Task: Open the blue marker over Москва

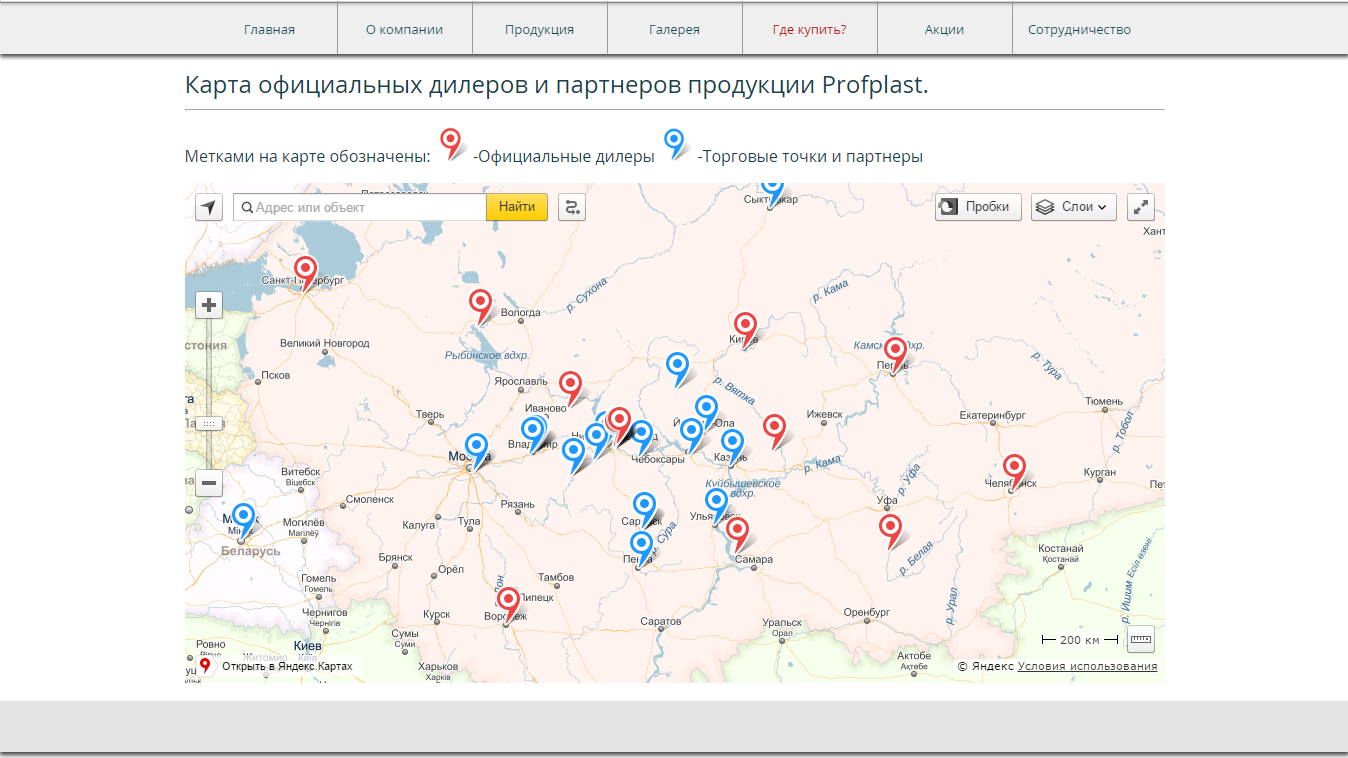Action: 477,448
